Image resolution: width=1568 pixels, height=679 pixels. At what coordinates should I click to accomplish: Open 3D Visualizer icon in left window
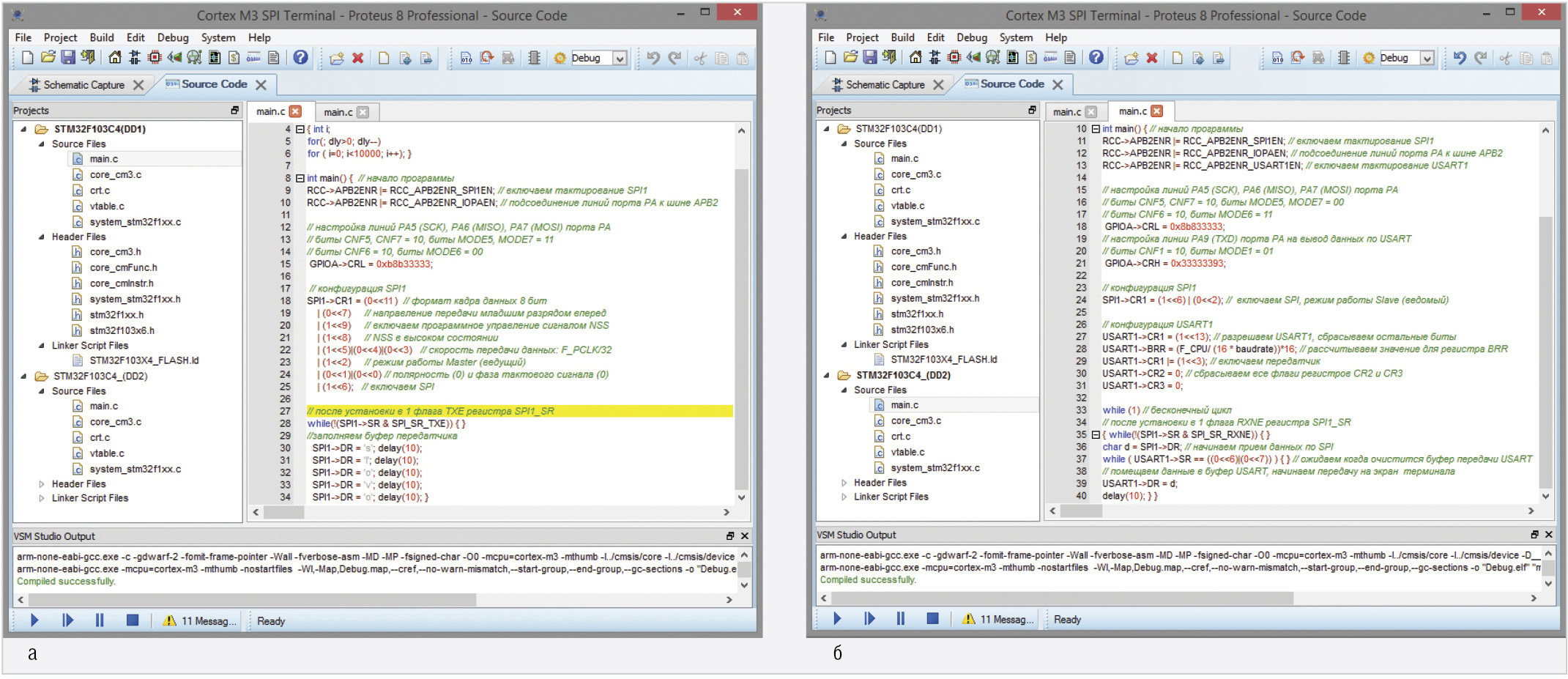click(174, 58)
